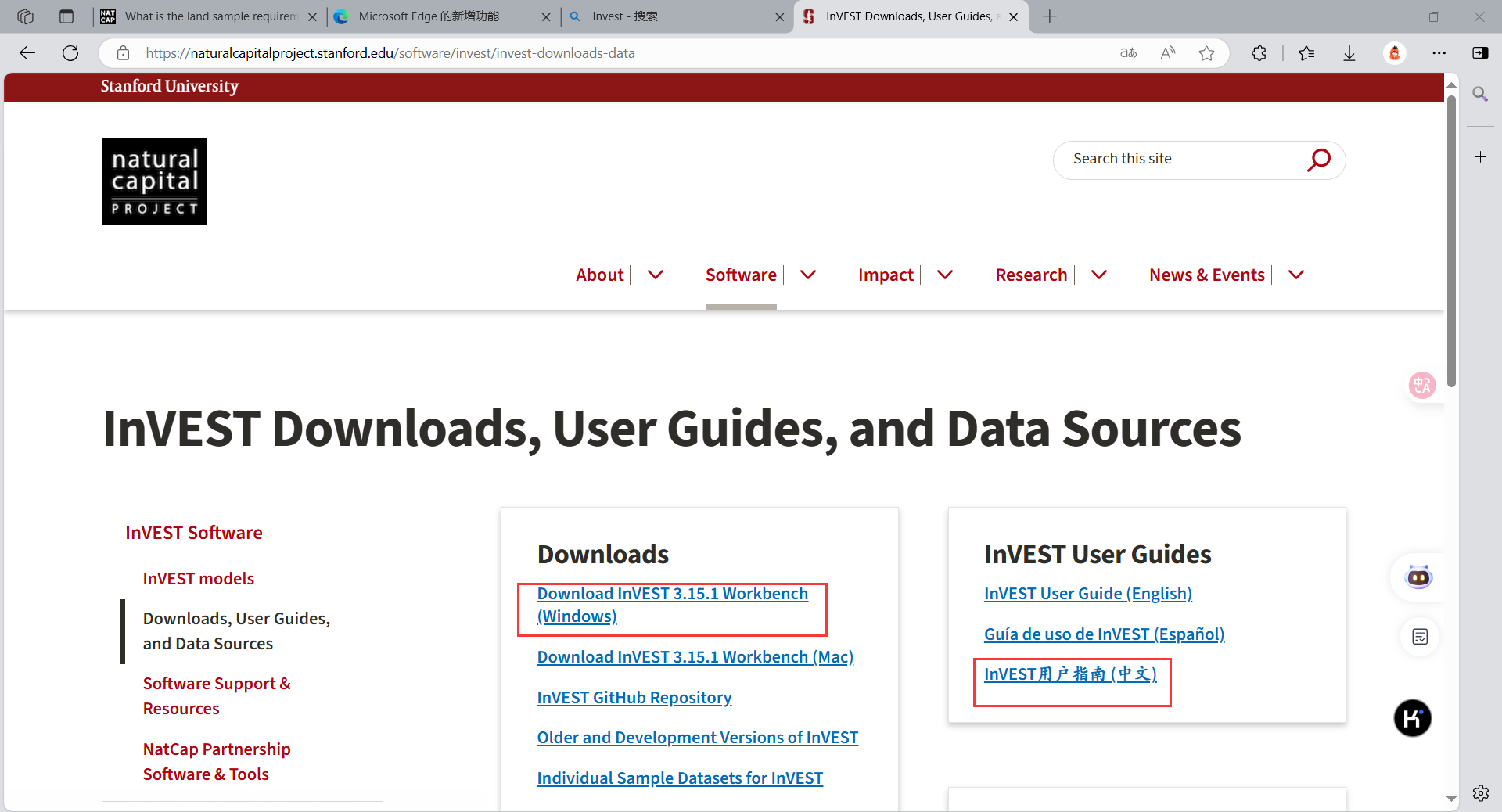Click the page vertical scrollbar thumb
Image resolution: width=1502 pixels, height=812 pixels.
tap(1451, 241)
